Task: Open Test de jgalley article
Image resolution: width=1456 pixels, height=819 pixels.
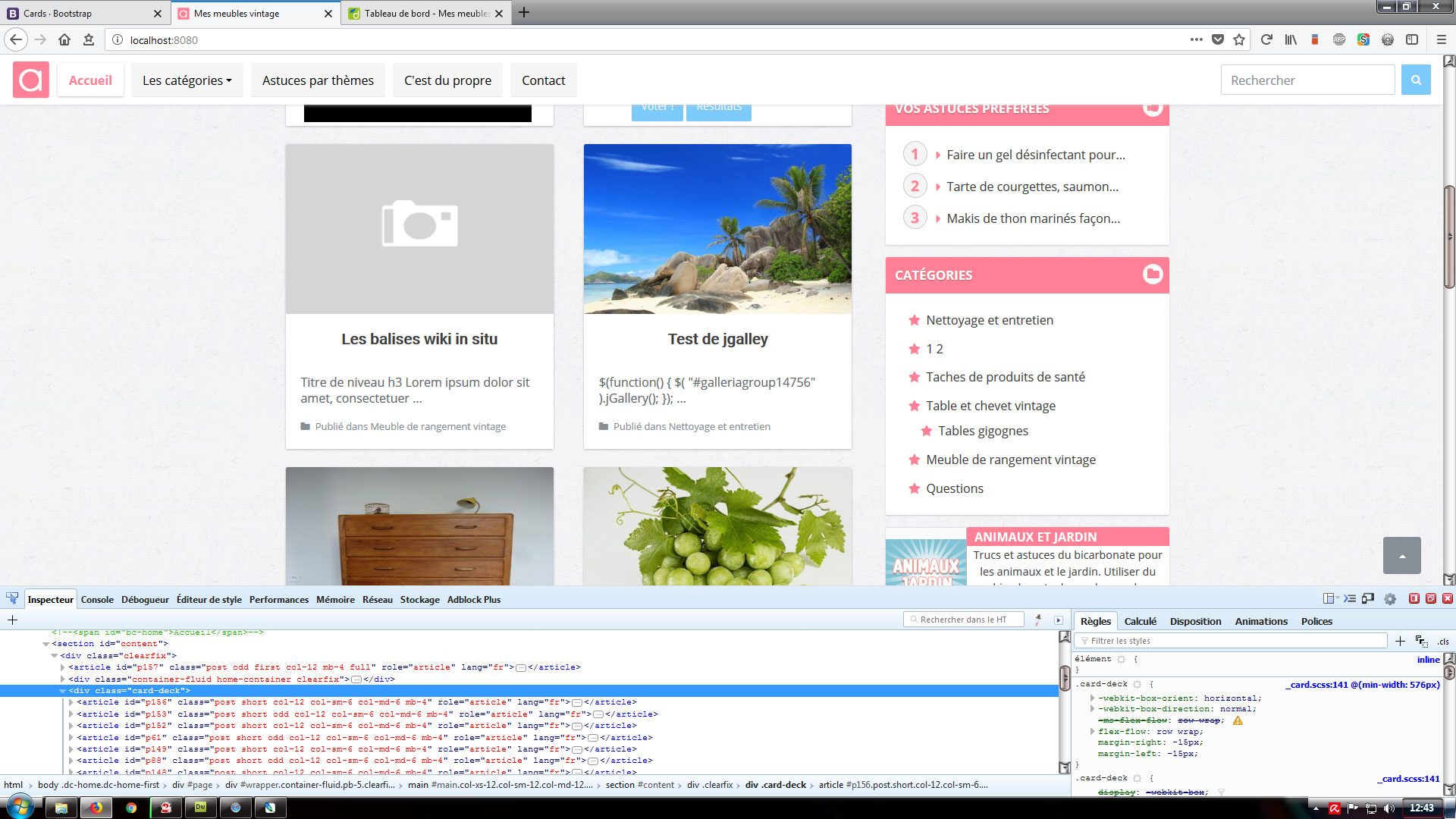Action: (x=717, y=339)
